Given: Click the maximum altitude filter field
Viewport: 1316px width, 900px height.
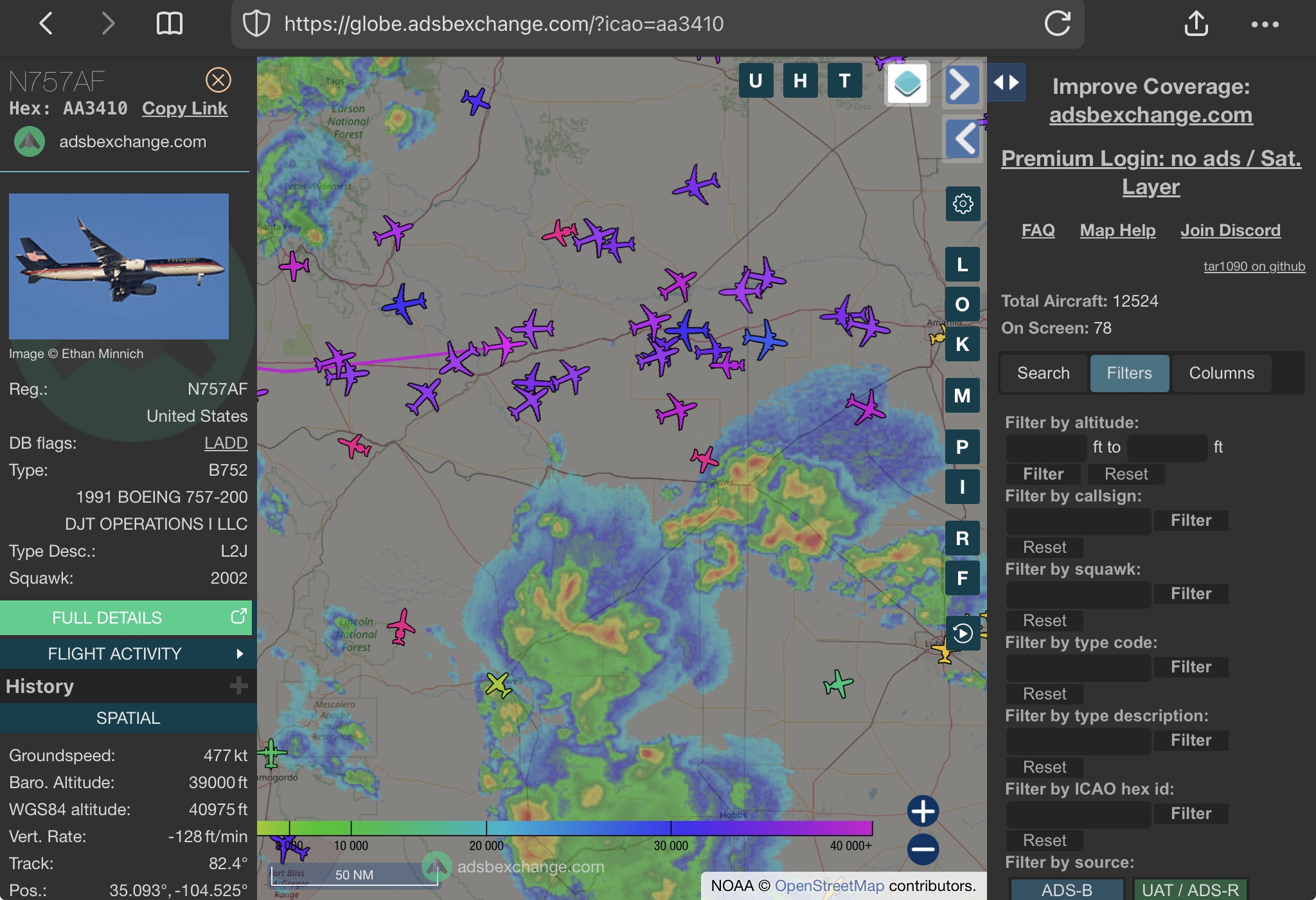Looking at the screenshot, I should click(x=1168, y=447).
